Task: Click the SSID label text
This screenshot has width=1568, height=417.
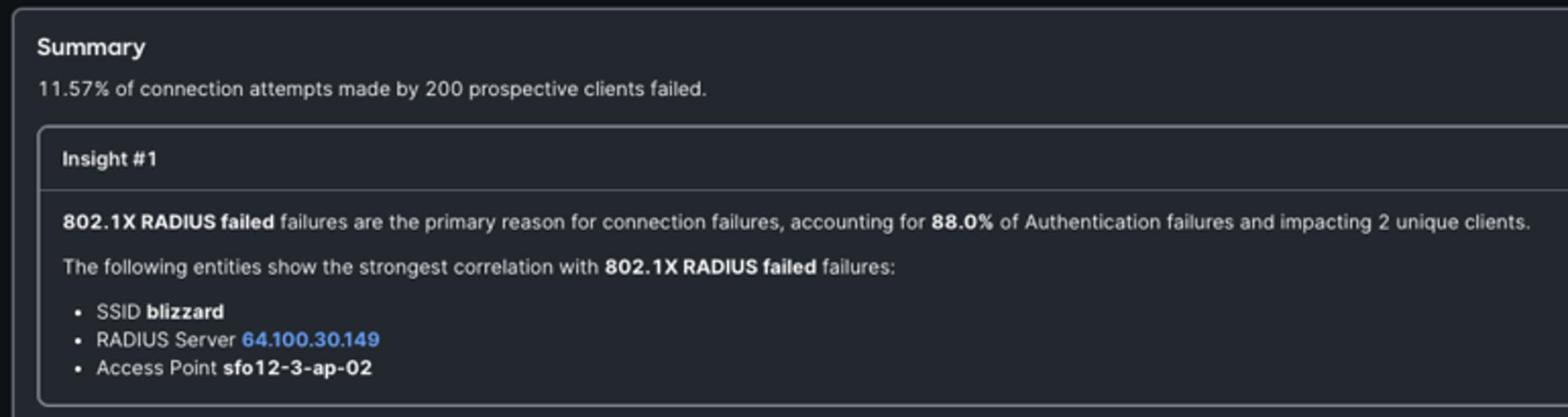Action: point(119,312)
